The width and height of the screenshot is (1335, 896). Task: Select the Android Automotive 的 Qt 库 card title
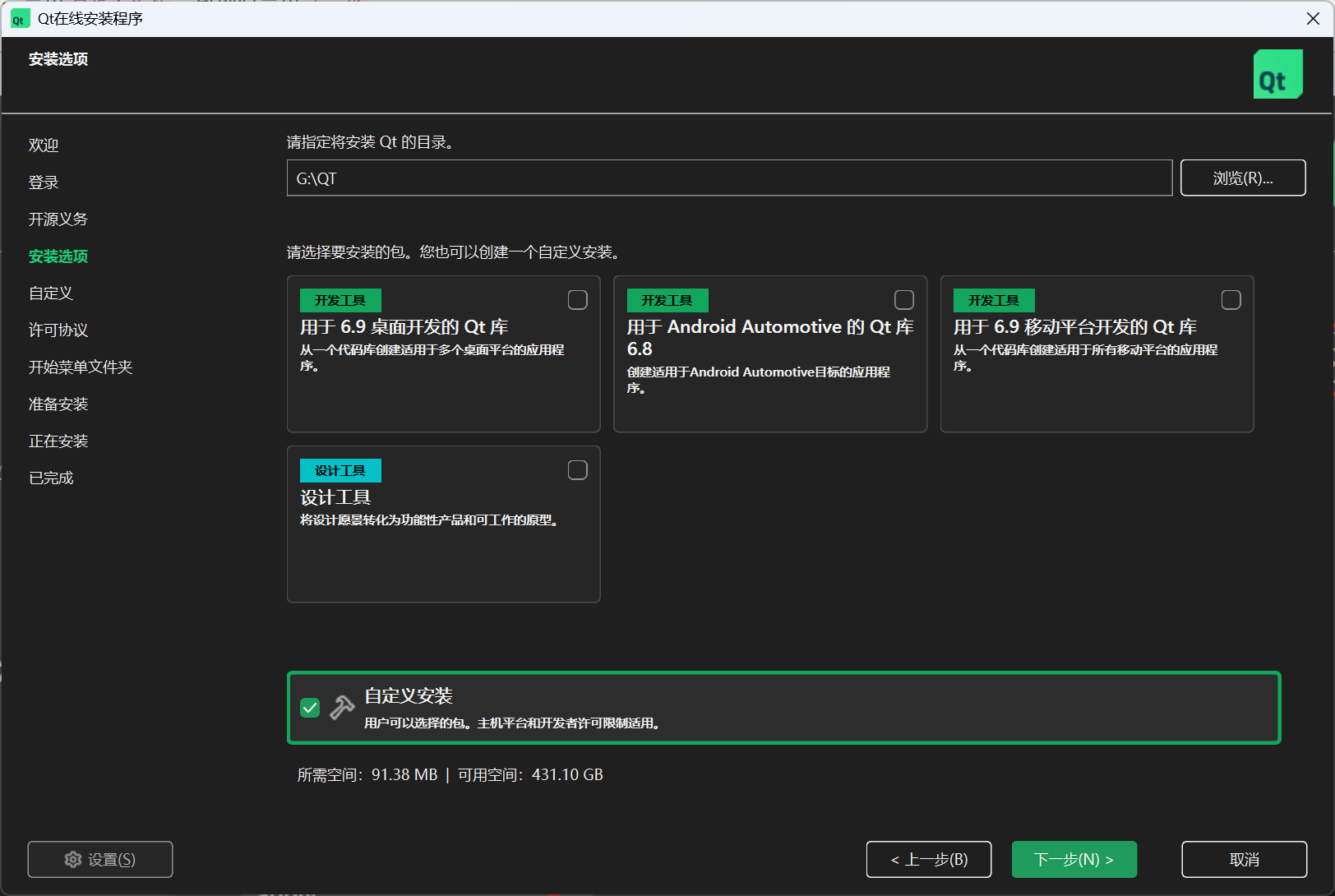coord(770,338)
